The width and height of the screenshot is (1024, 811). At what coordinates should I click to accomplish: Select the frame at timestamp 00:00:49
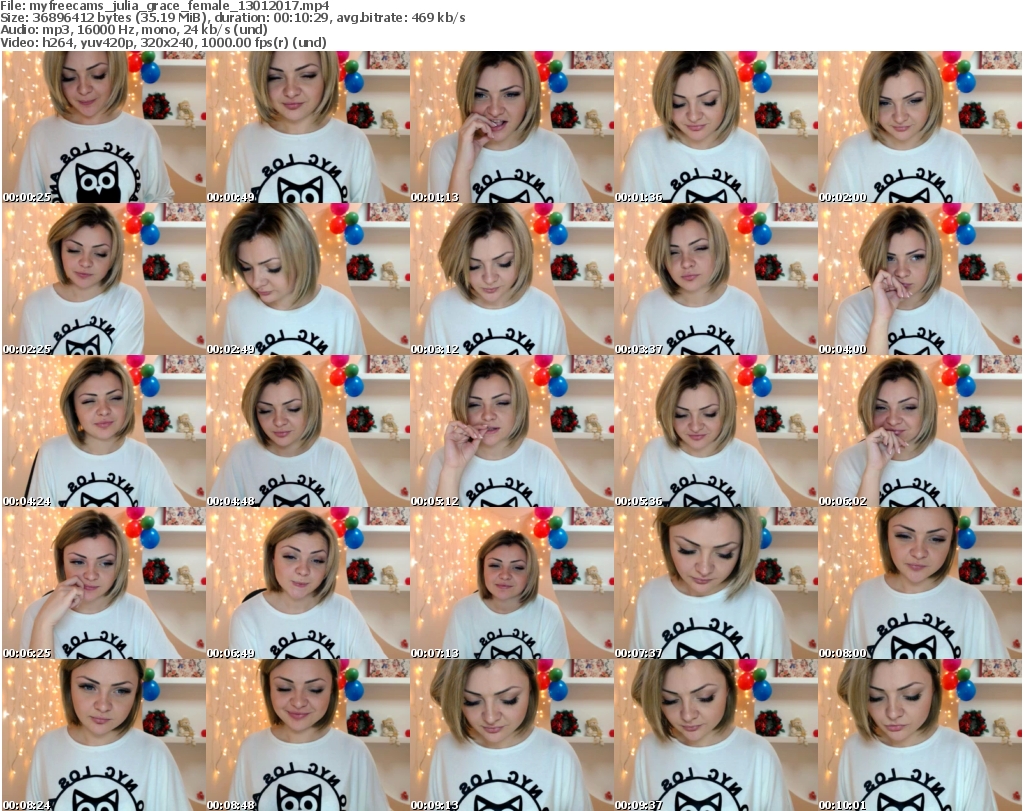pyautogui.click(x=308, y=127)
